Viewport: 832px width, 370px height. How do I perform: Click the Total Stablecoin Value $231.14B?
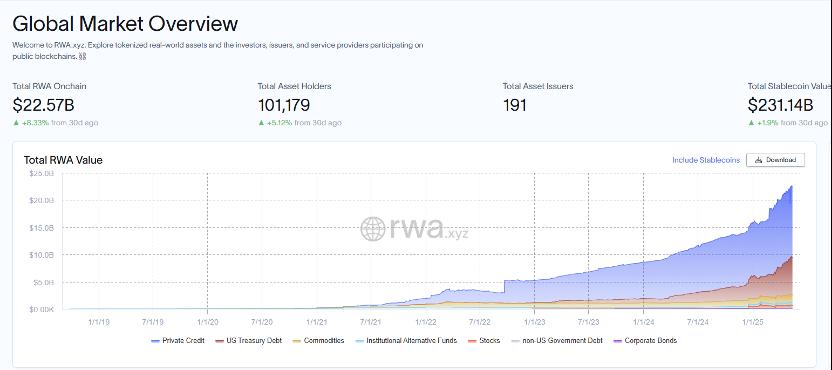pos(781,105)
